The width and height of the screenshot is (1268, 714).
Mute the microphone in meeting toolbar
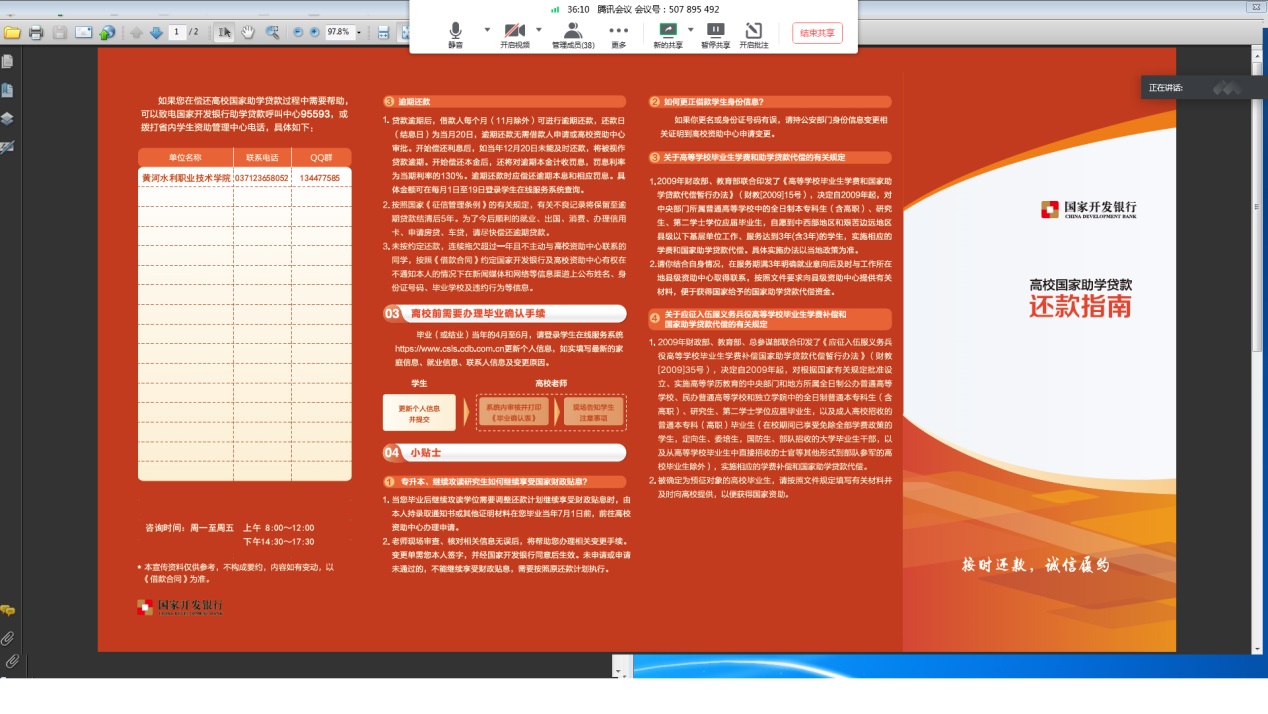point(456,35)
